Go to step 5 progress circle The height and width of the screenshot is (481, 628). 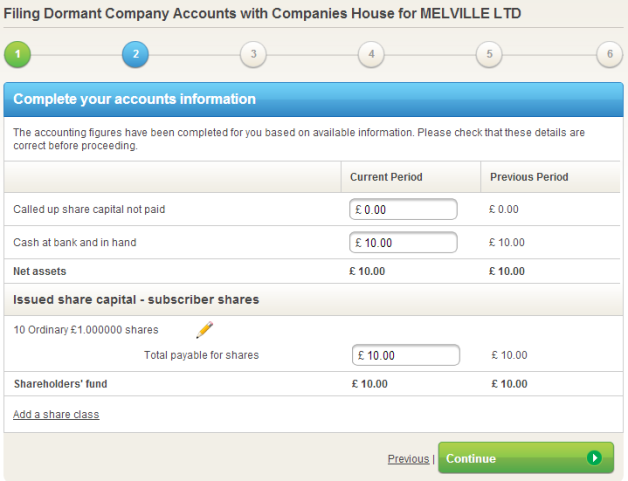coord(489,54)
